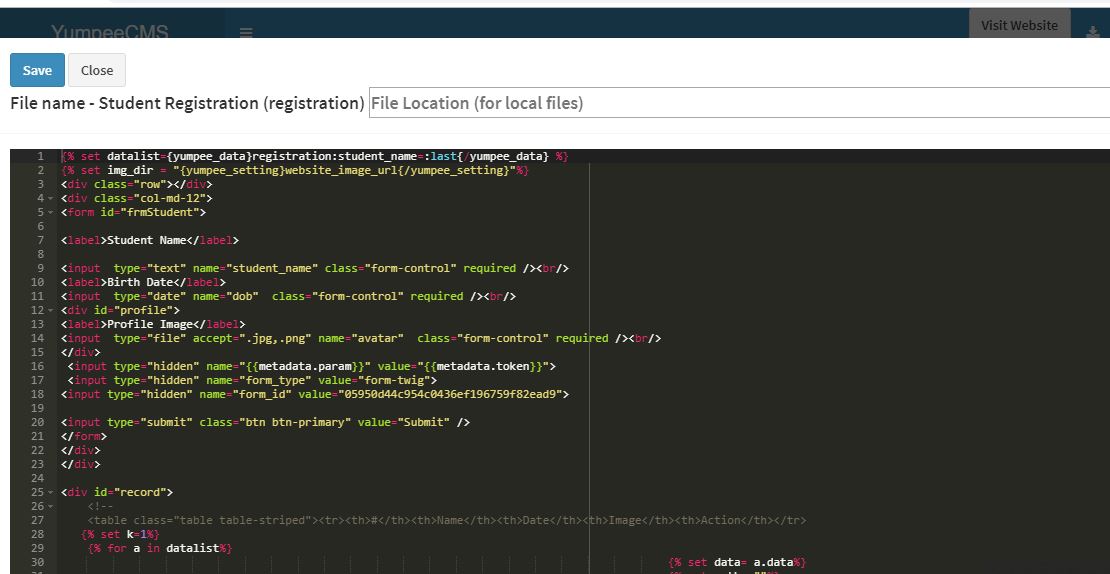Collapse the fold arrow at line 26

tap(51, 506)
